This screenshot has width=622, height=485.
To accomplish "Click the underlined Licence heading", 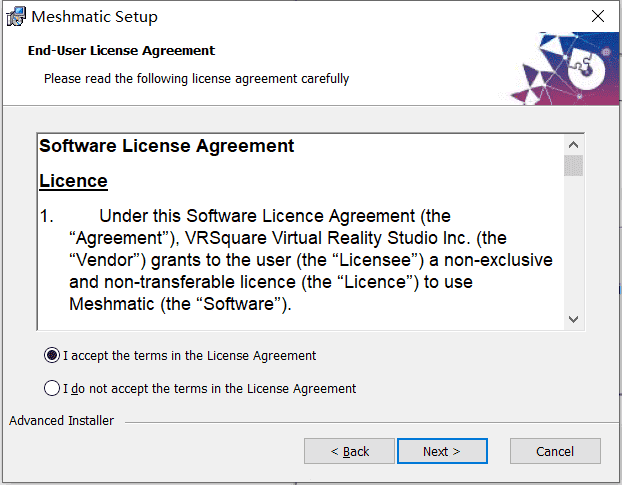I will 73,181.
